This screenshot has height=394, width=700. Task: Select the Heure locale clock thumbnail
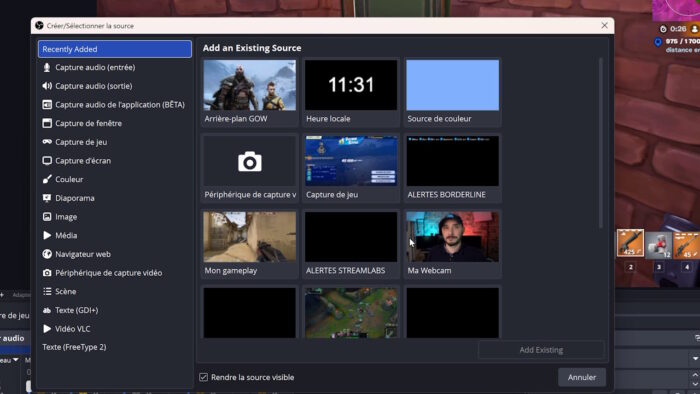(x=351, y=85)
